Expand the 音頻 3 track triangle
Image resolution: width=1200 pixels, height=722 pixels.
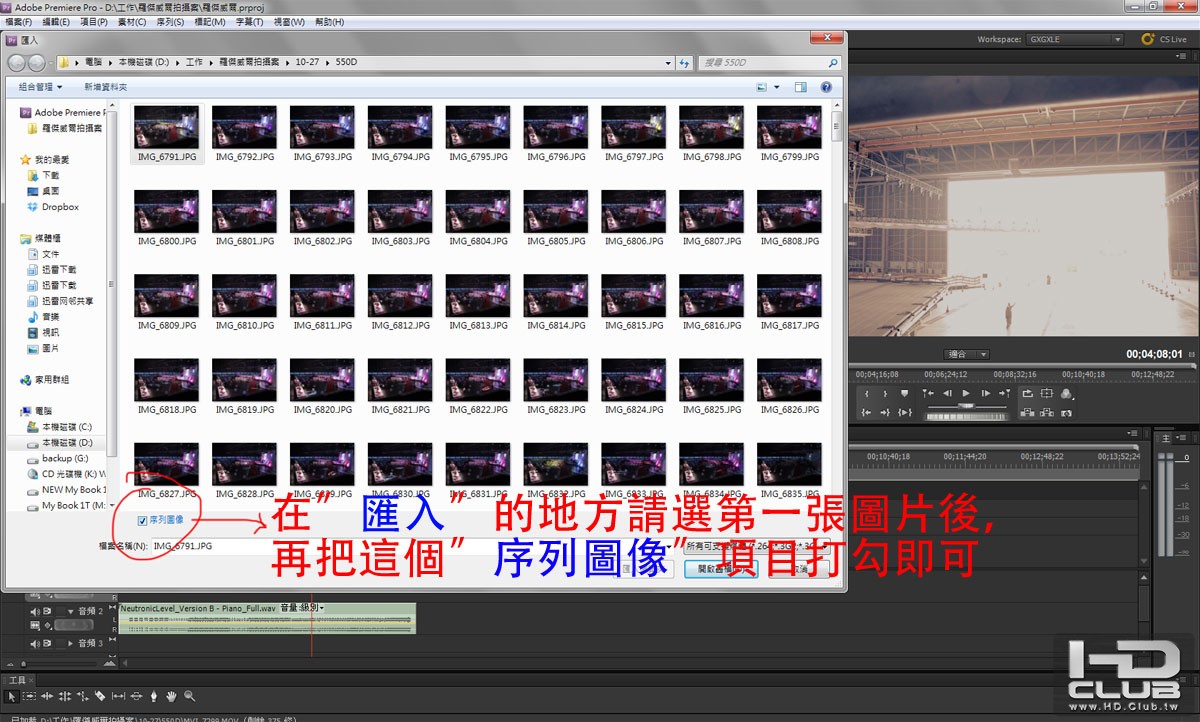tap(70, 643)
